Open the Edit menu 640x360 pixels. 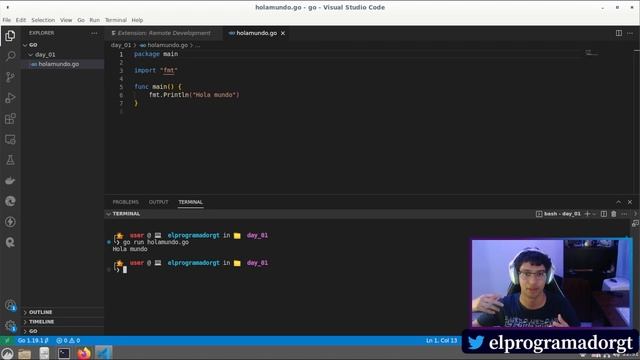point(21,20)
